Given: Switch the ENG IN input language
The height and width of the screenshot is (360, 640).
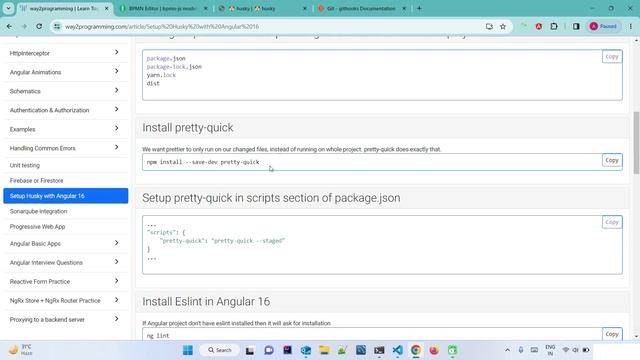Looking at the screenshot, I should point(550,350).
